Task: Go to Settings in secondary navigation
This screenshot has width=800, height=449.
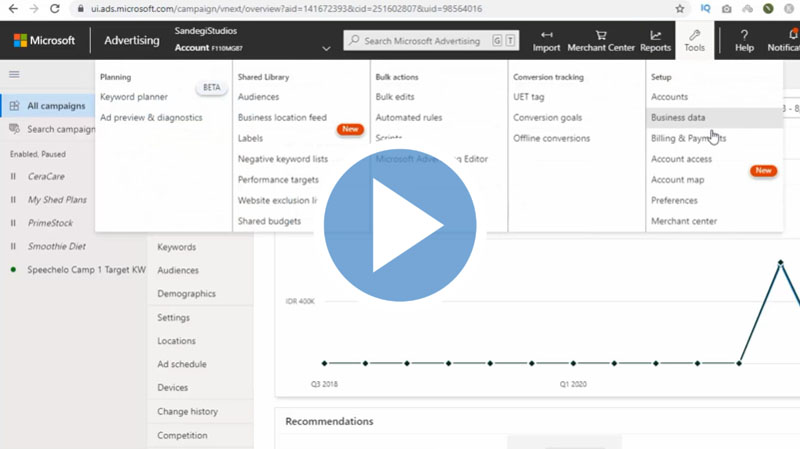Action: 173,317
